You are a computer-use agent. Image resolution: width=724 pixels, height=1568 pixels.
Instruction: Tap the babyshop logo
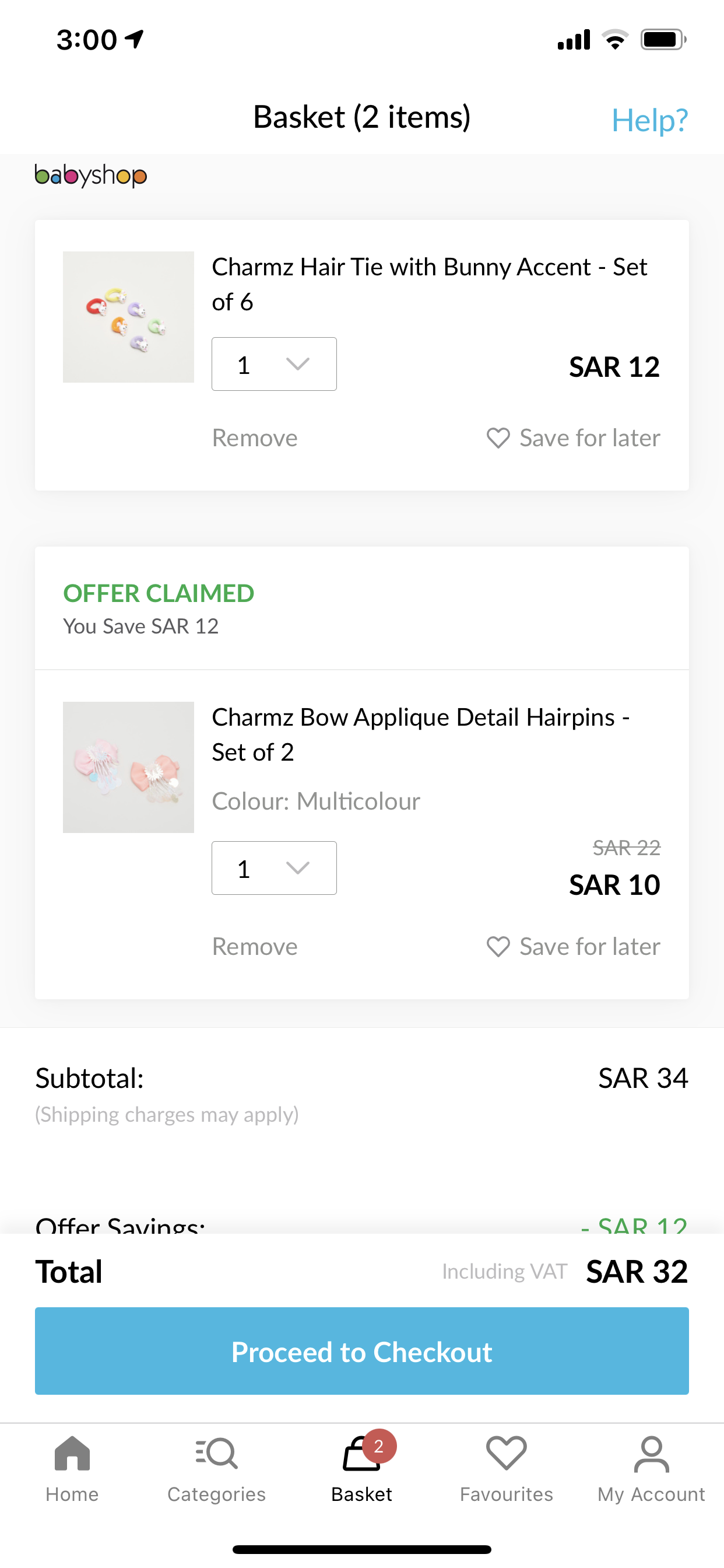92,176
